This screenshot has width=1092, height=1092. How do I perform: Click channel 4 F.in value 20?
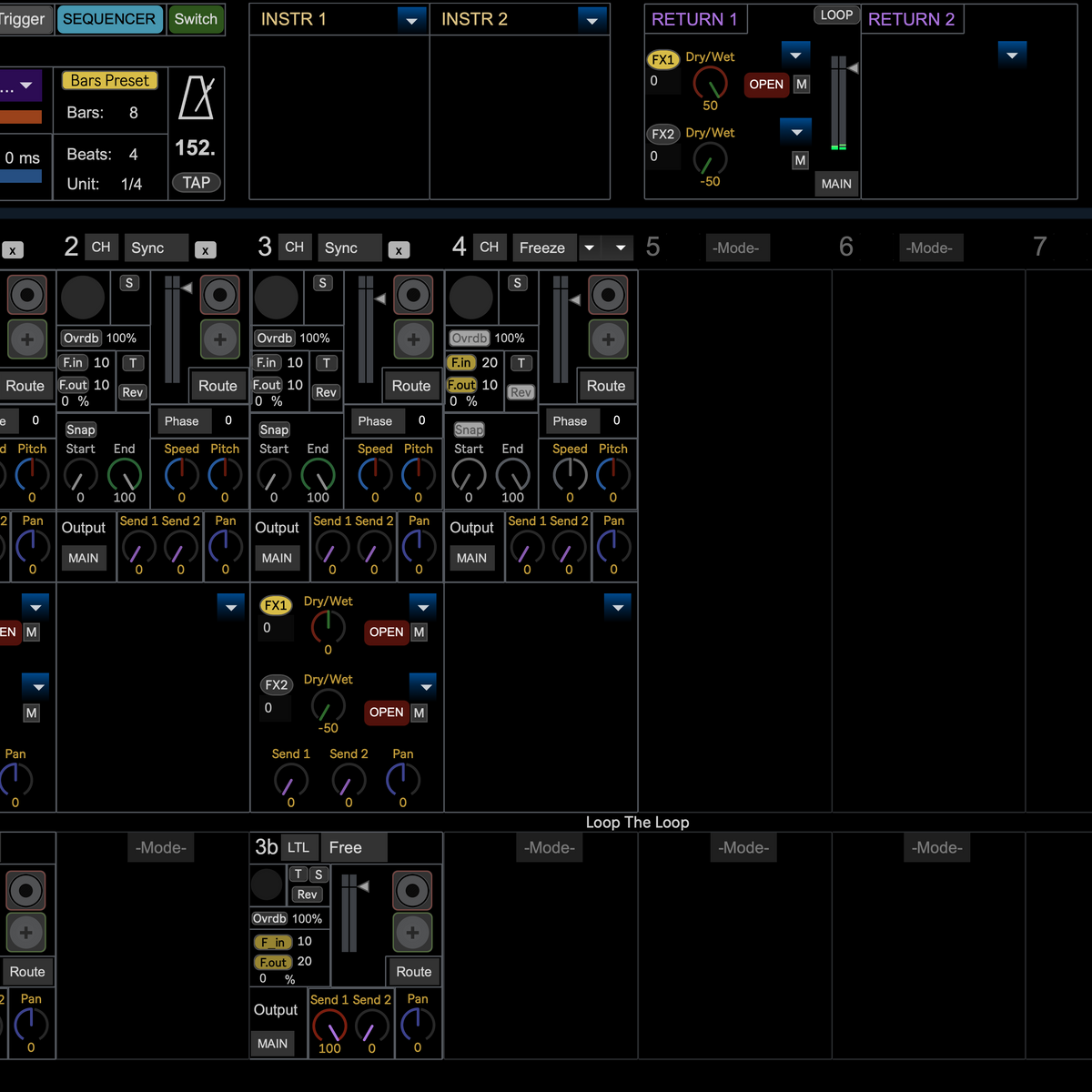[x=490, y=362]
